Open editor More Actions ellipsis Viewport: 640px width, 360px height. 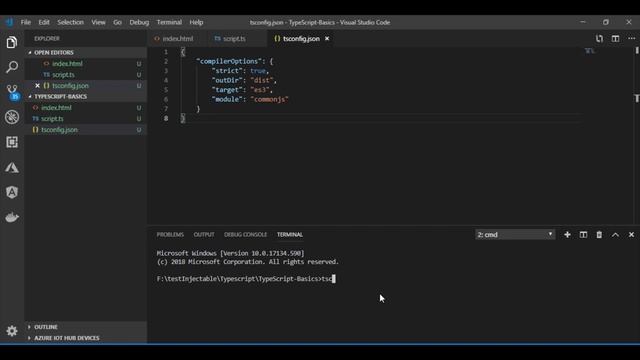631,38
